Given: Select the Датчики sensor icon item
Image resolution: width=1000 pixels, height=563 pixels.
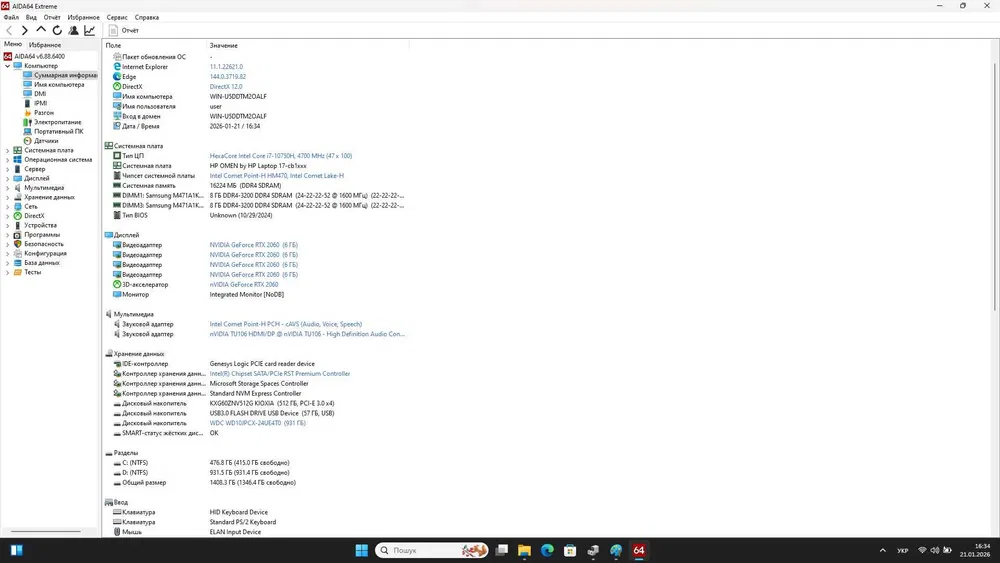Looking at the screenshot, I should pyautogui.click(x=27, y=141).
